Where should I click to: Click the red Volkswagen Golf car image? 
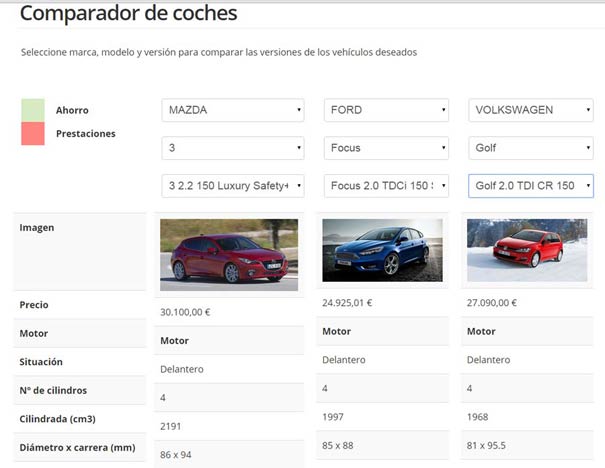point(527,250)
